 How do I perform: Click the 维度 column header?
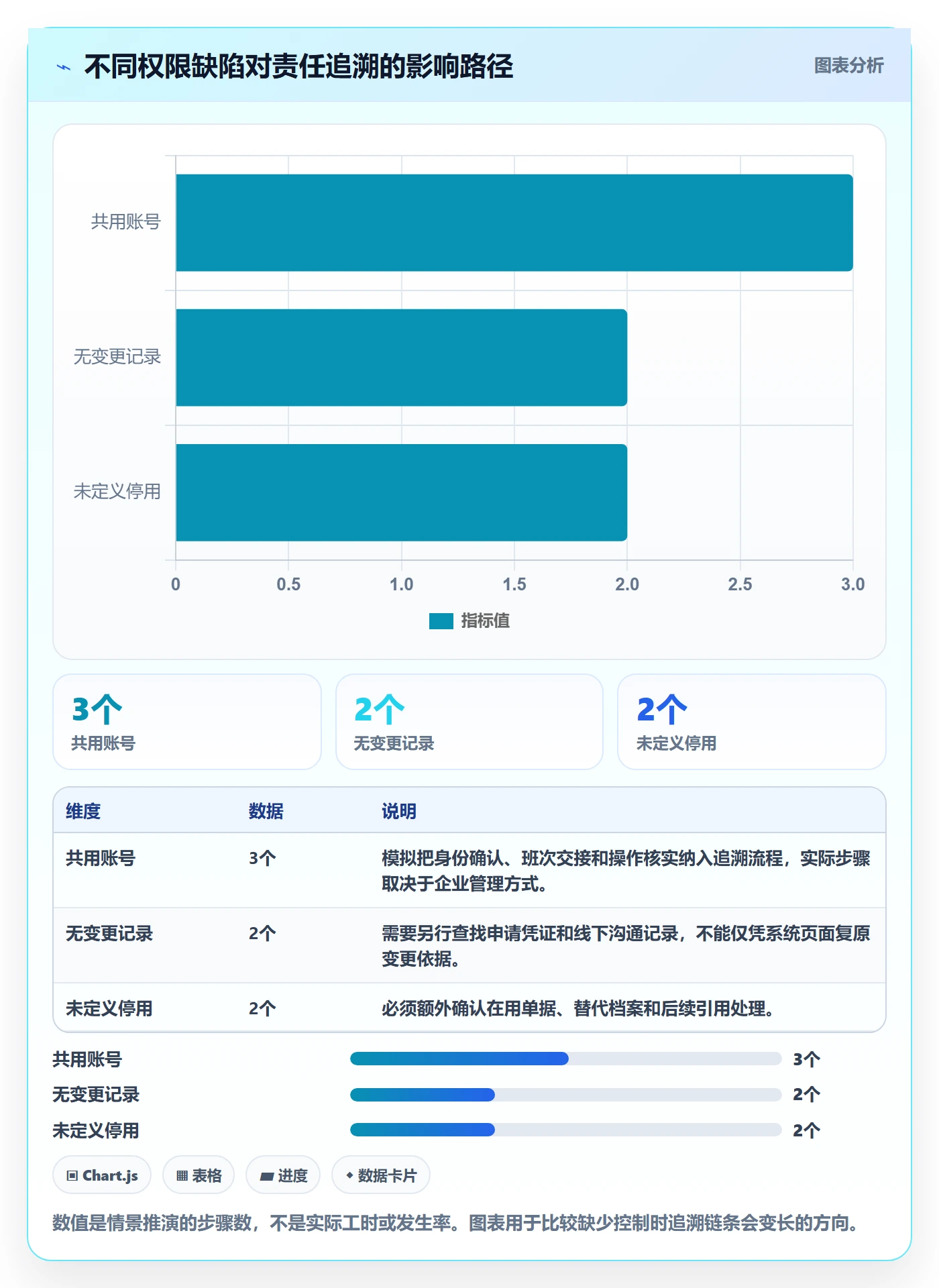[x=83, y=811]
